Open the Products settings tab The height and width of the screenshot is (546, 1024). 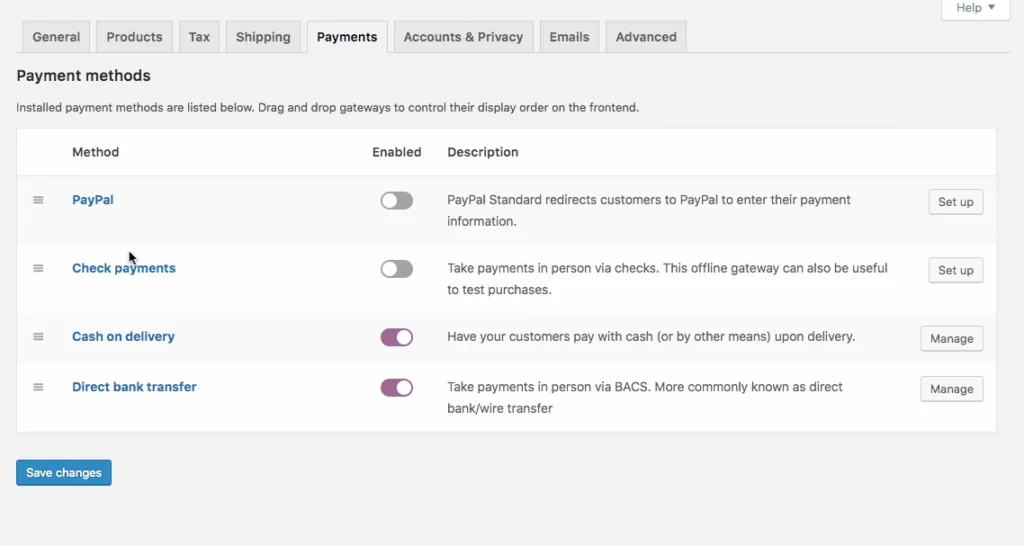pyautogui.click(x=134, y=37)
